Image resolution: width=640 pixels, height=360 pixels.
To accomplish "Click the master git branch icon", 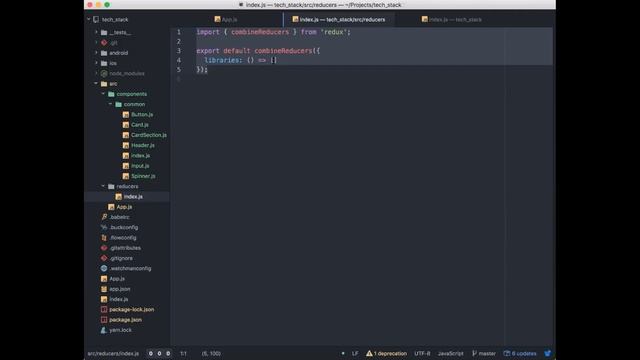I will [474, 353].
